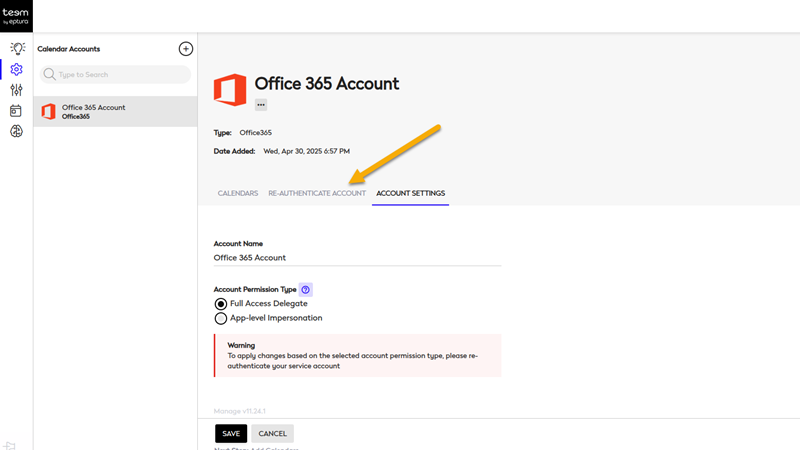The width and height of the screenshot is (800, 450).
Task: Open the gear settings sidebar icon
Action: point(16,69)
